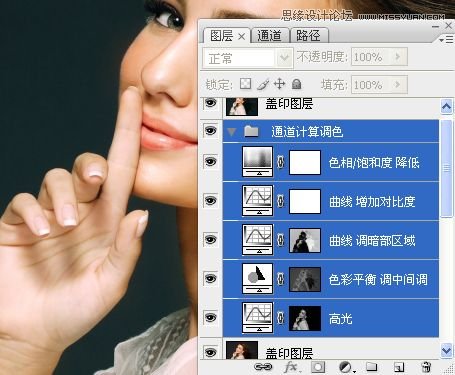This screenshot has height=375, width=455.
Task: Open the 正常 blend mode dropdown
Action: 248,58
